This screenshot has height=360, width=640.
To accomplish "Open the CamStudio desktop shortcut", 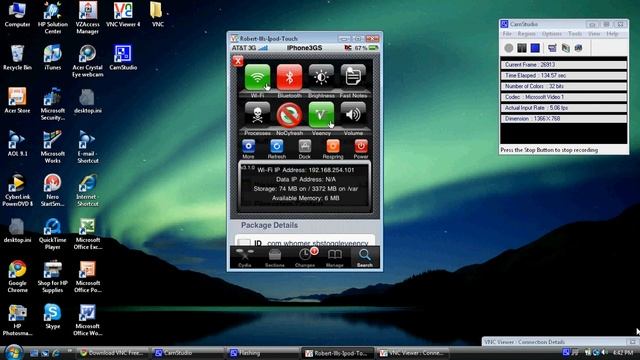I will (x=123, y=58).
